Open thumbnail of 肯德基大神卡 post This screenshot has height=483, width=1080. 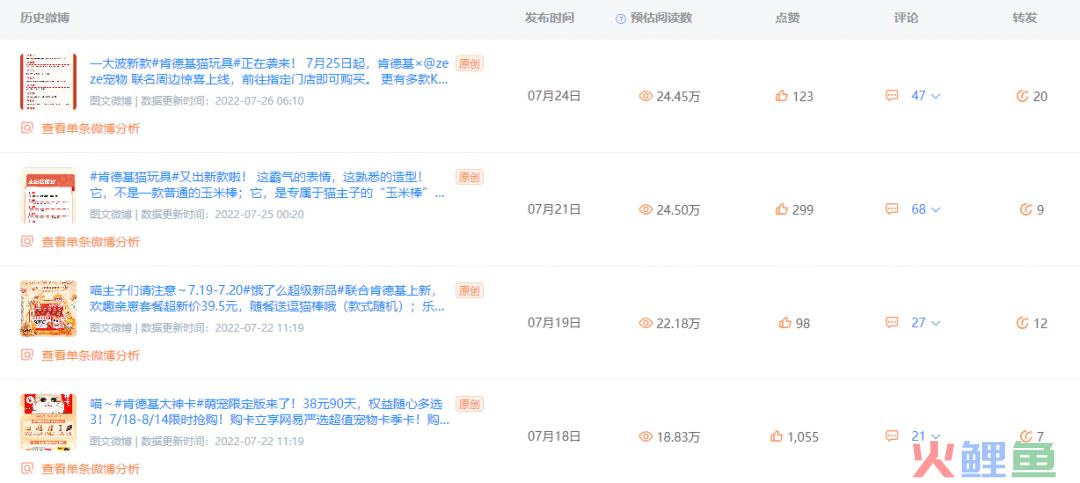[x=48, y=421]
